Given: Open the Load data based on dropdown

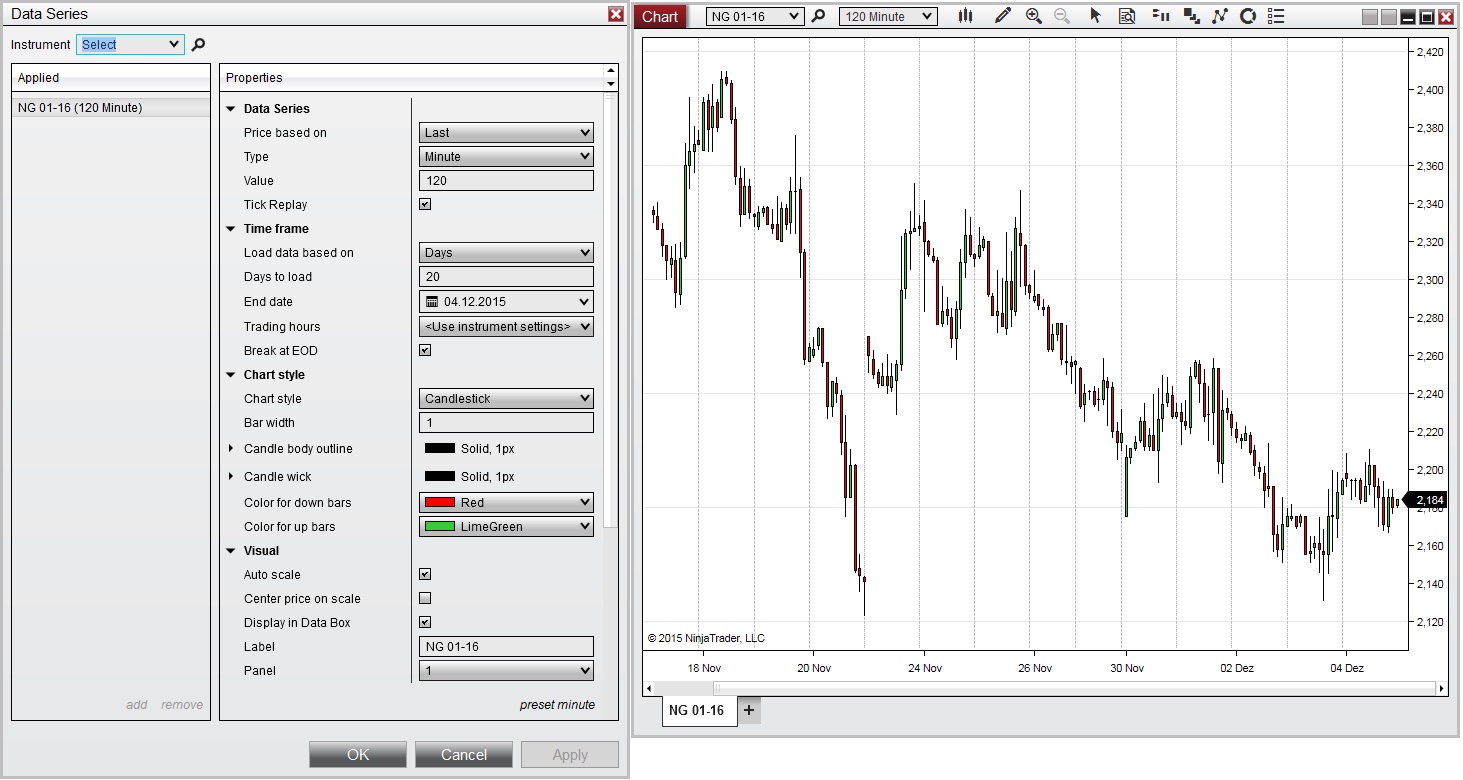Looking at the screenshot, I should click(x=506, y=253).
